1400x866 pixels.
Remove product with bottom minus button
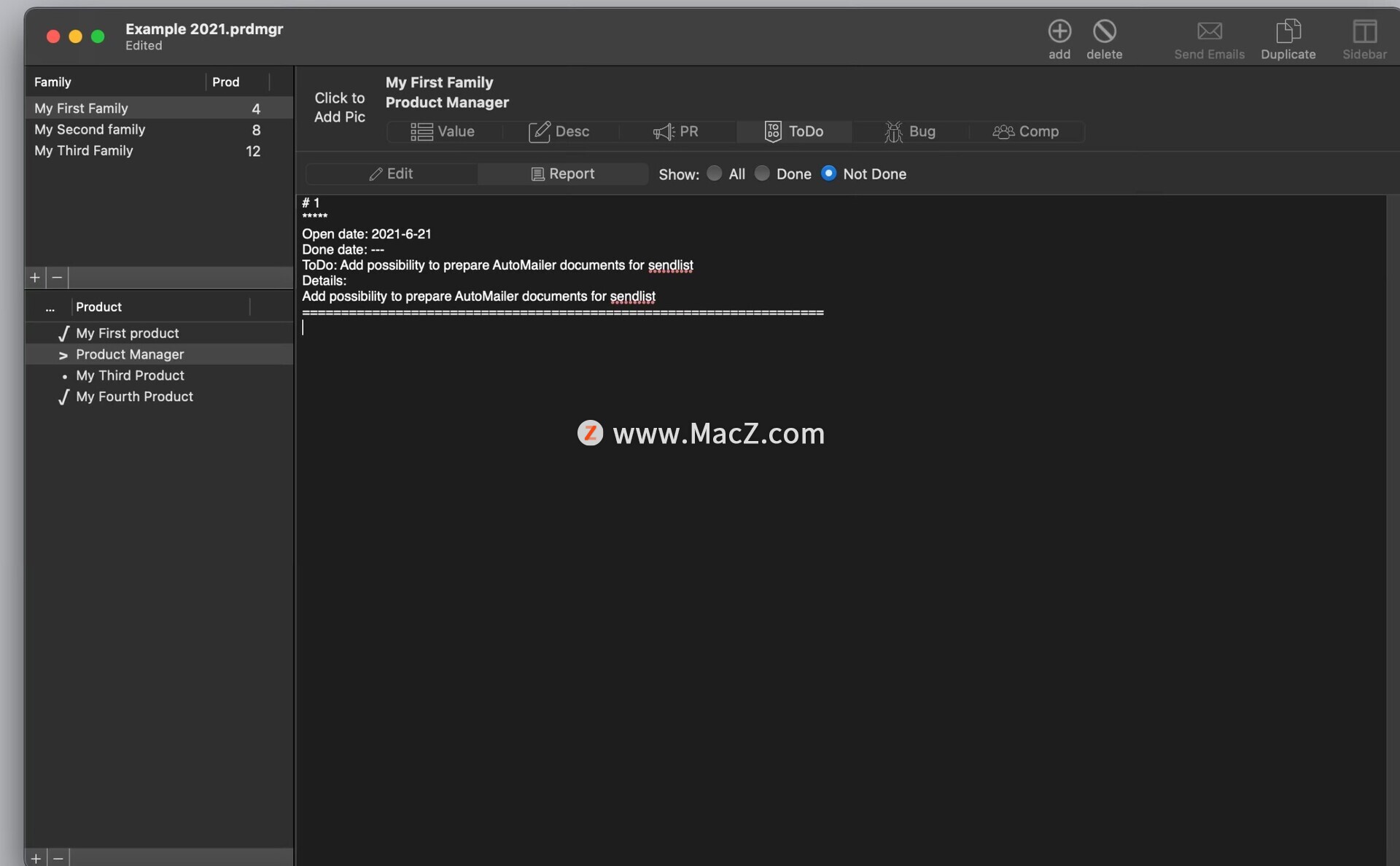point(58,858)
